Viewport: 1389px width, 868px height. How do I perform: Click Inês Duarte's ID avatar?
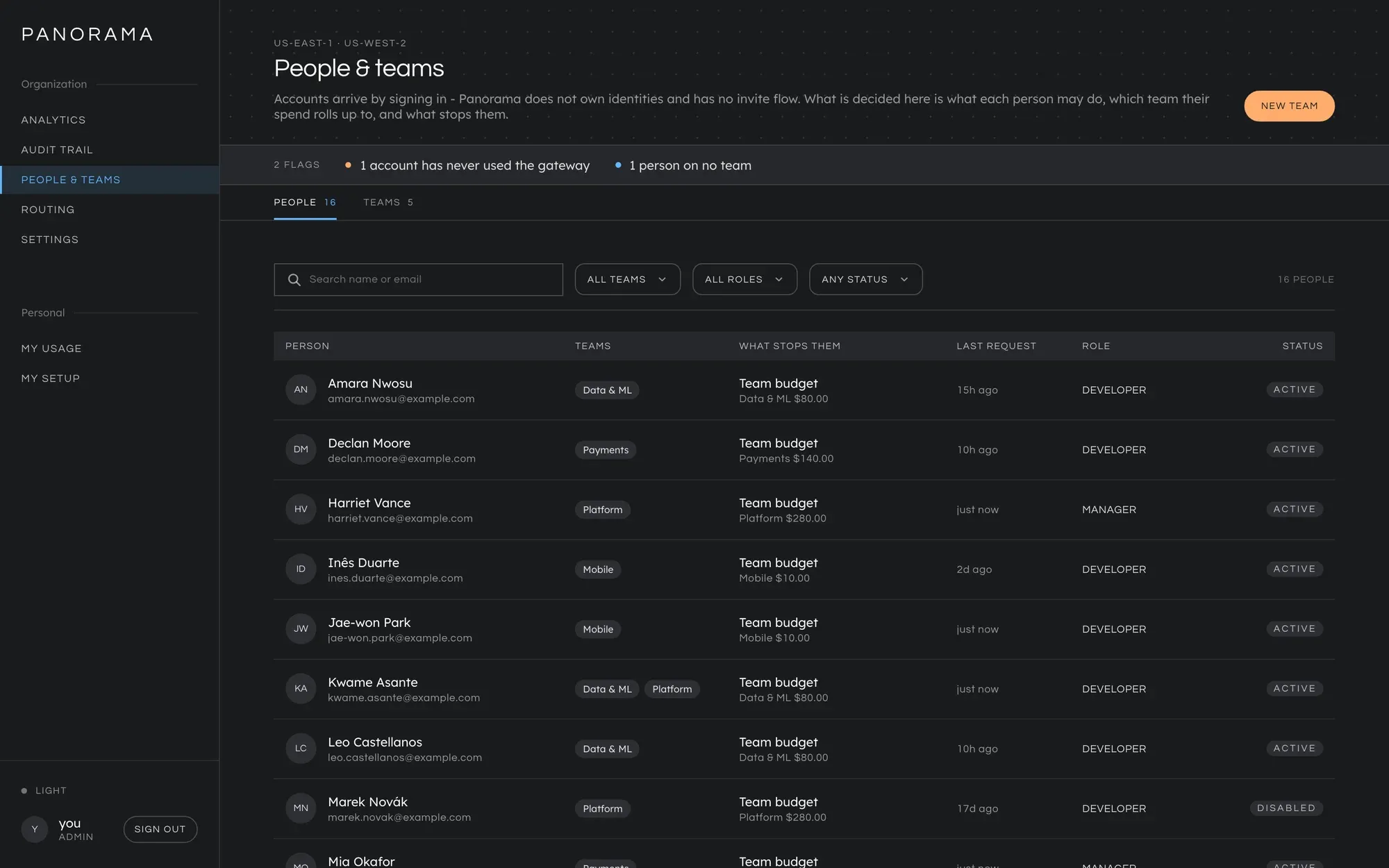click(301, 569)
